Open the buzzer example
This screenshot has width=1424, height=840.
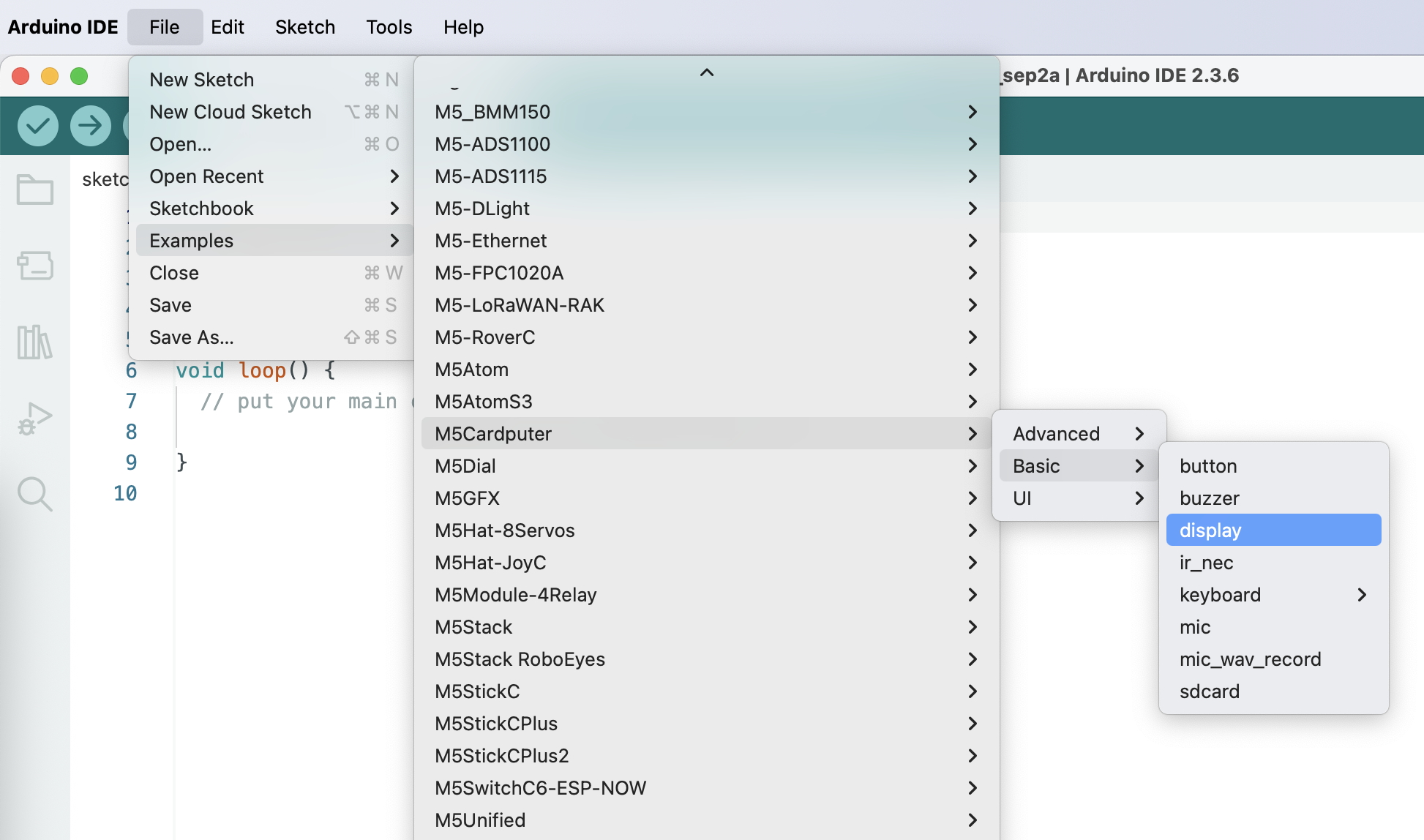(1273, 498)
